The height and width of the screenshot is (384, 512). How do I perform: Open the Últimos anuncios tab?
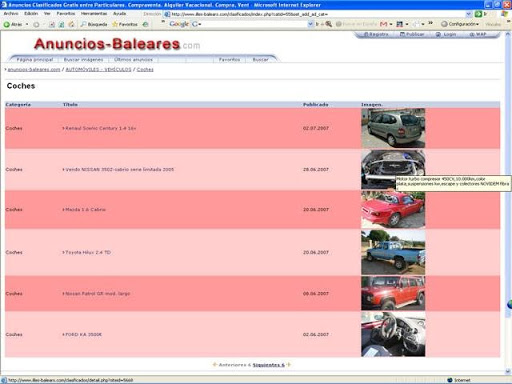(x=133, y=60)
